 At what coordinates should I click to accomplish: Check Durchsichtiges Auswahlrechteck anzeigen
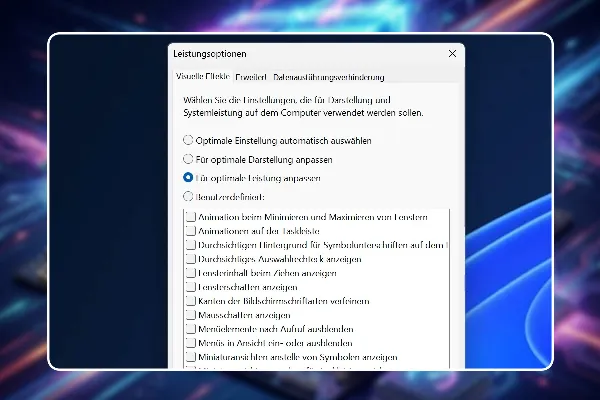[191, 259]
